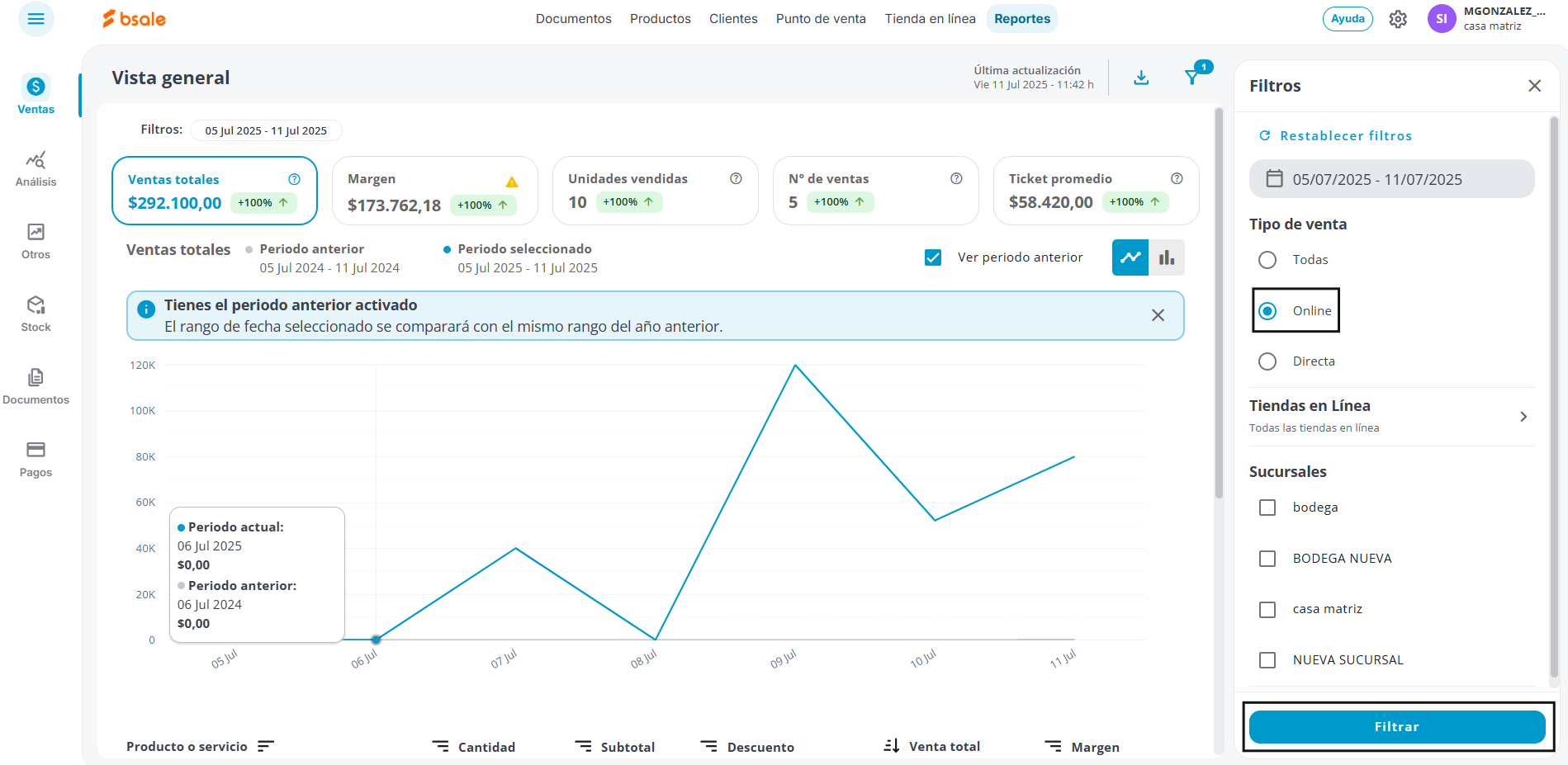Open Documentos in the left sidebar
The height and width of the screenshot is (765, 1568).
click(x=36, y=386)
